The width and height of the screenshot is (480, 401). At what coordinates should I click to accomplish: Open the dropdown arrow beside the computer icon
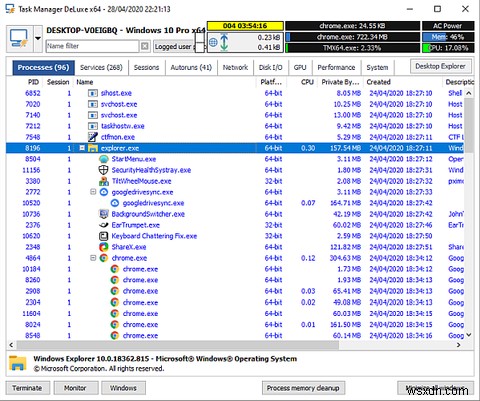38,39
